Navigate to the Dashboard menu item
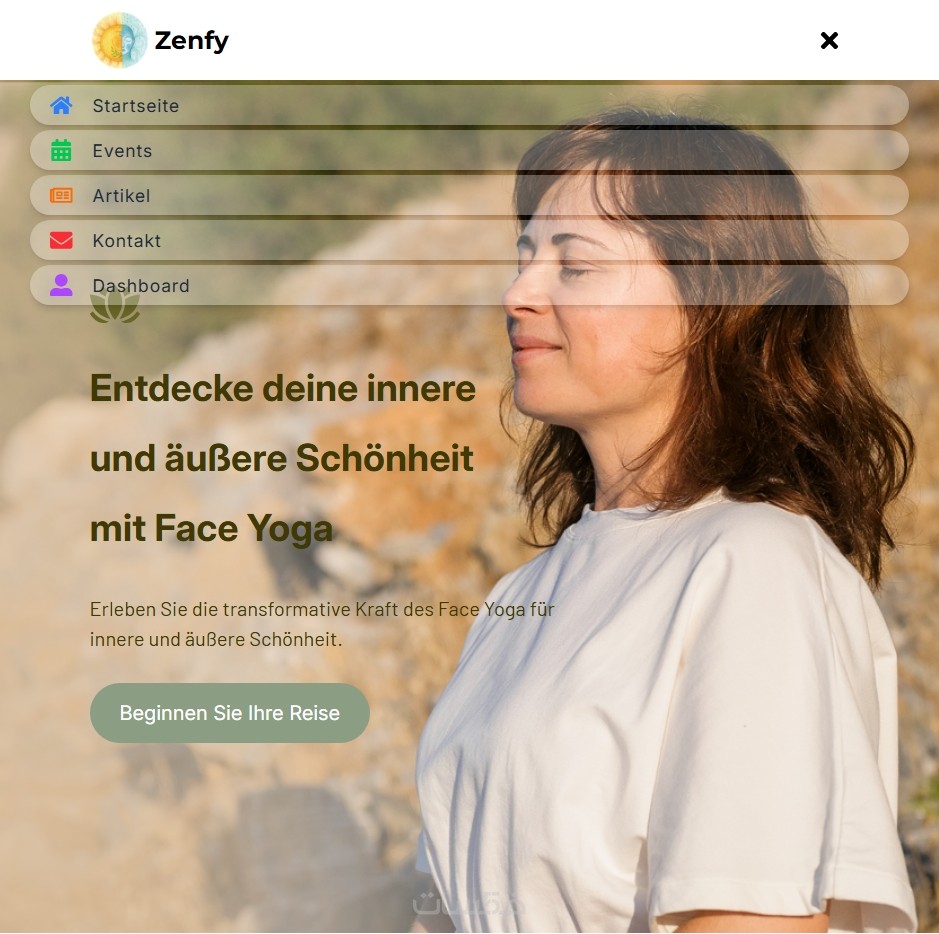939x934 pixels. click(470, 285)
